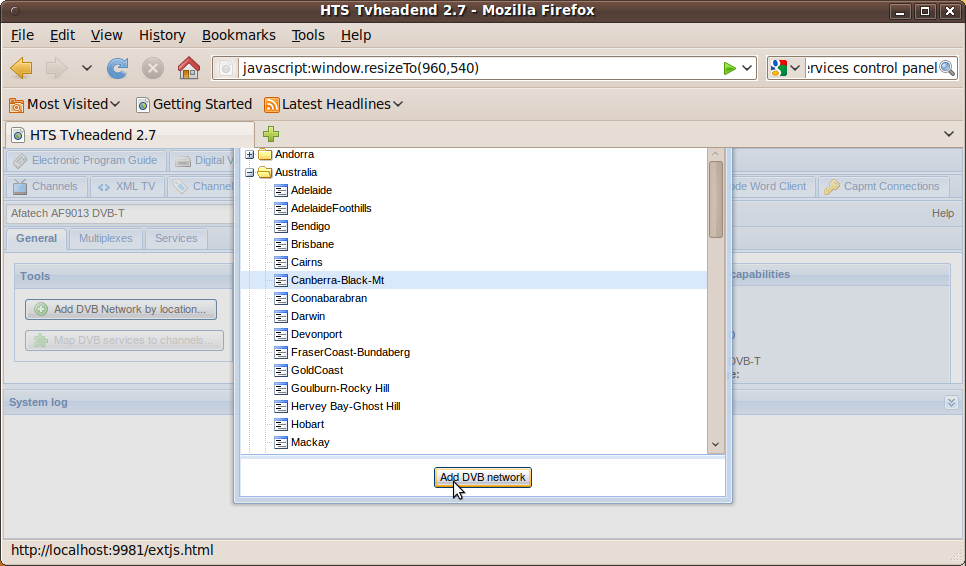Select the HTS Tvheadend 2.7 browser tab

tap(130, 135)
